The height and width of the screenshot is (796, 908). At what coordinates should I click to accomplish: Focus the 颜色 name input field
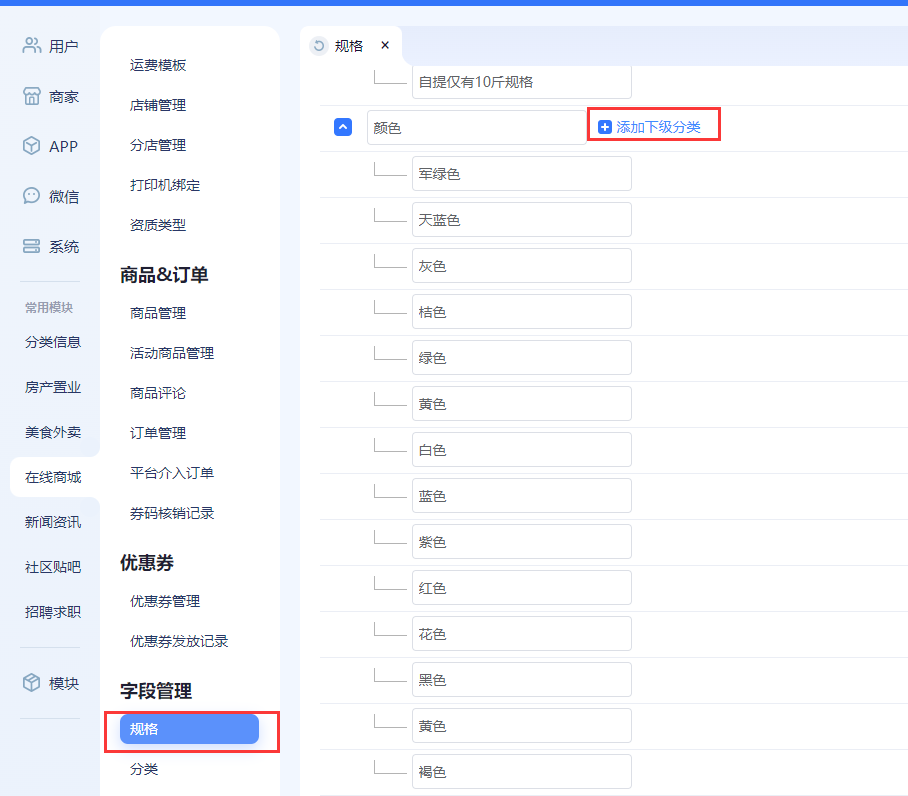click(477, 127)
